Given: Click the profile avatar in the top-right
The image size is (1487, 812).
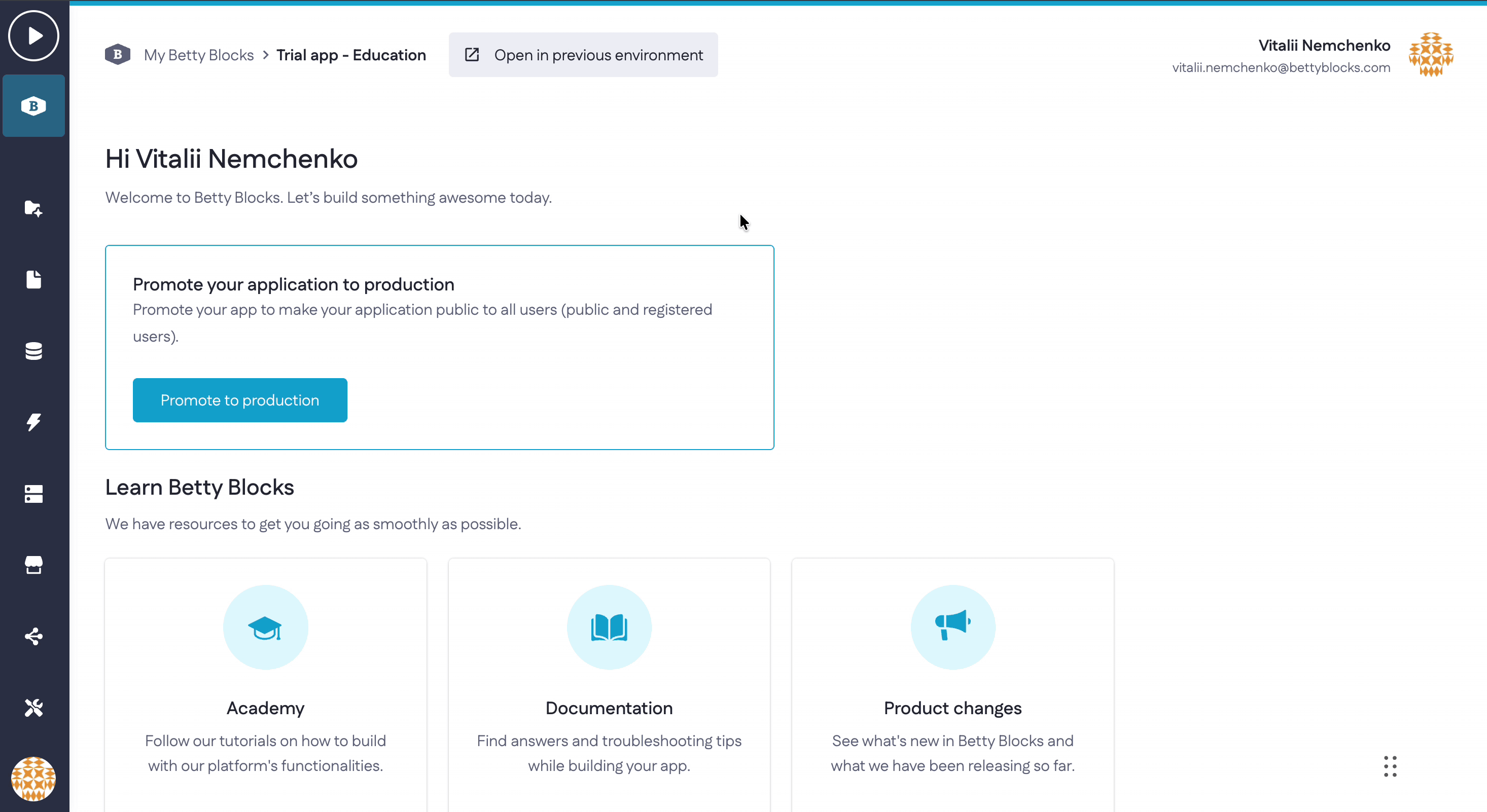Looking at the screenshot, I should tap(1430, 55).
